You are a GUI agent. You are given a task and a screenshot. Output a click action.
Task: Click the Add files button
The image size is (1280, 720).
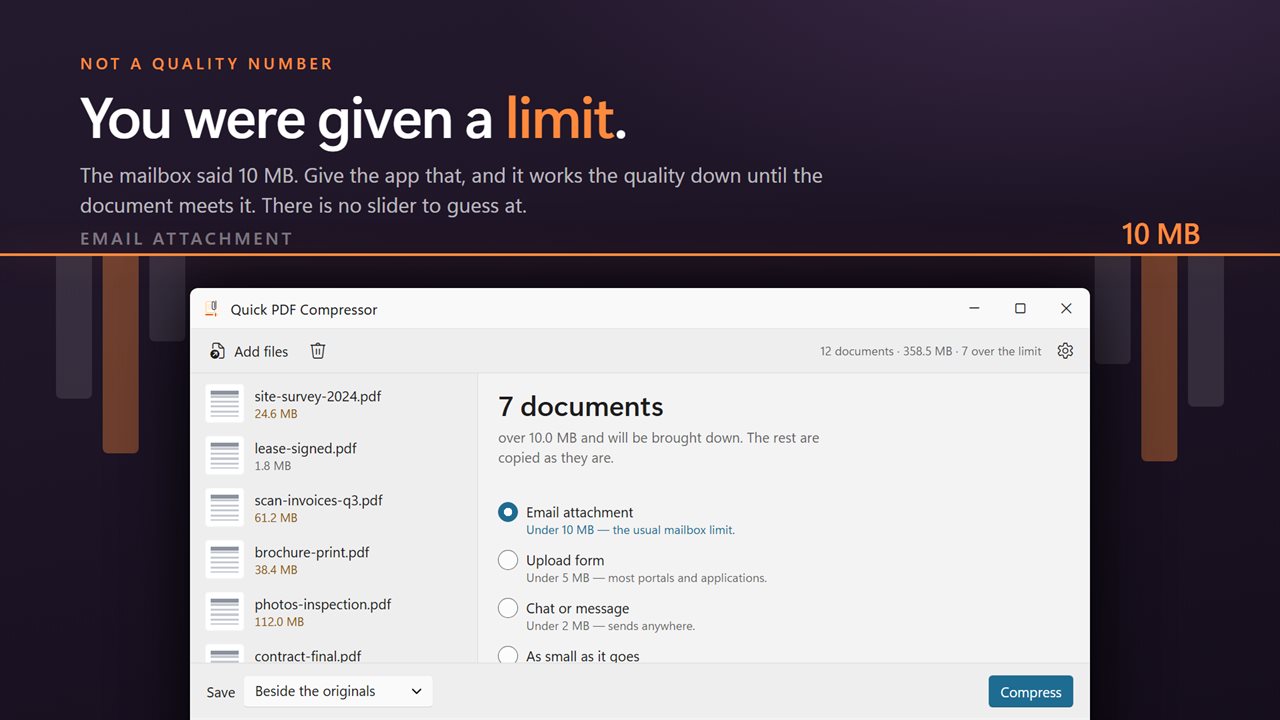coord(249,351)
